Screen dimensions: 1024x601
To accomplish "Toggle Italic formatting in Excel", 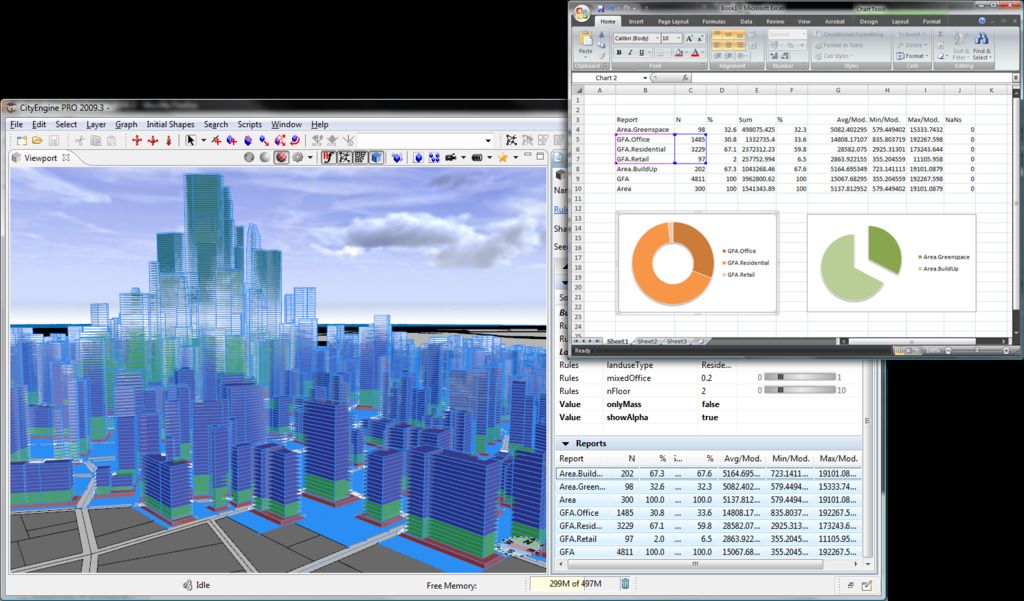I will [x=629, y=52].
